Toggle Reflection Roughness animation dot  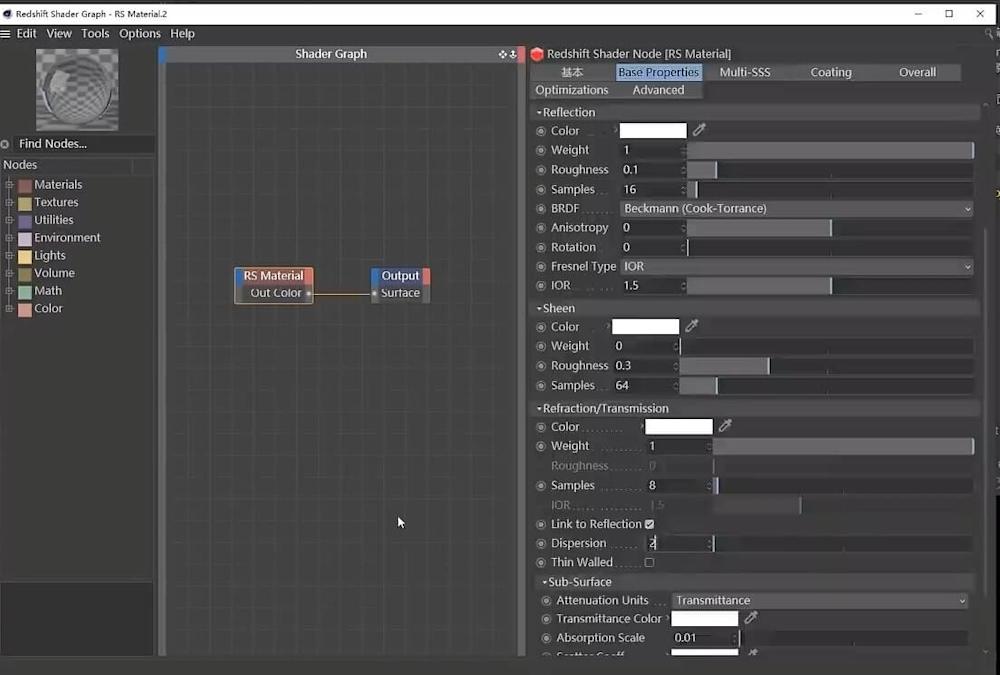[x=541, y=170]
